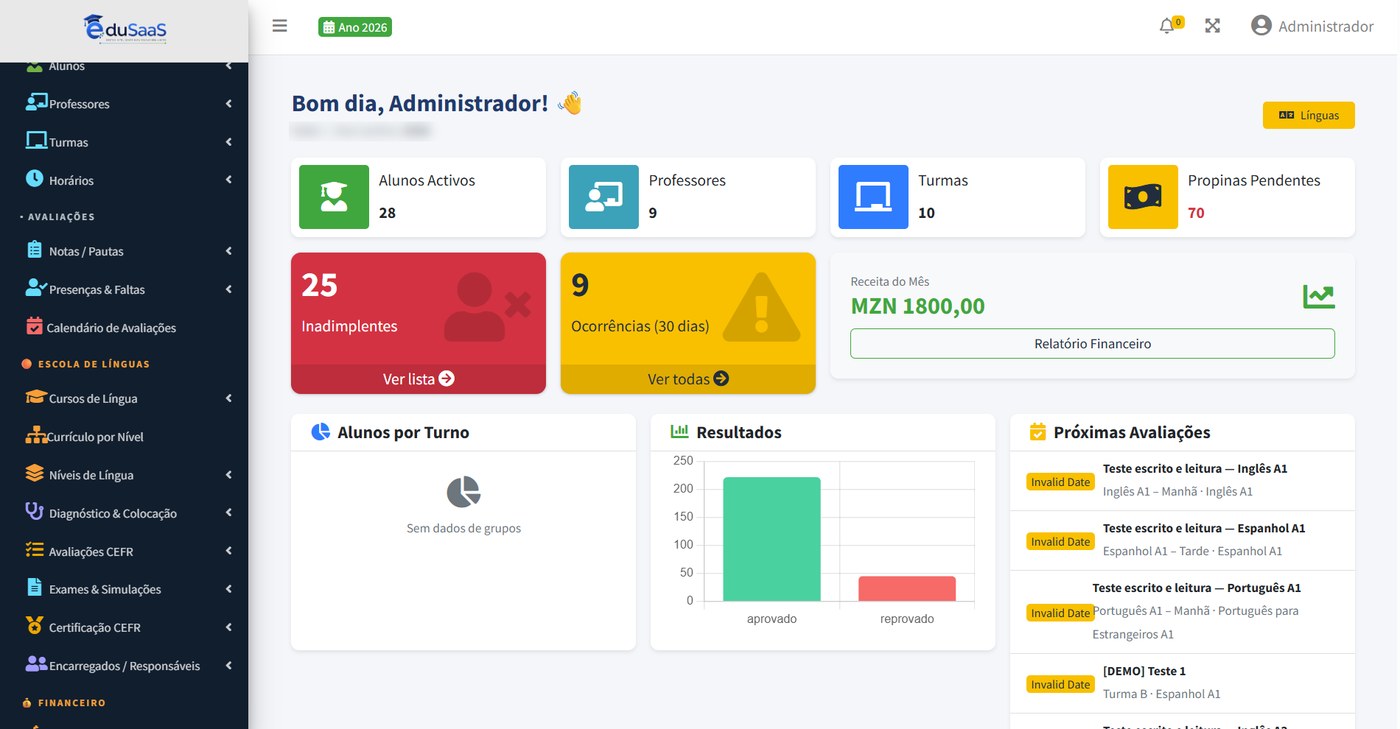1400x729 pixels.
Task: Click the Administrador user avatar icon
Action: [1261, 26]
